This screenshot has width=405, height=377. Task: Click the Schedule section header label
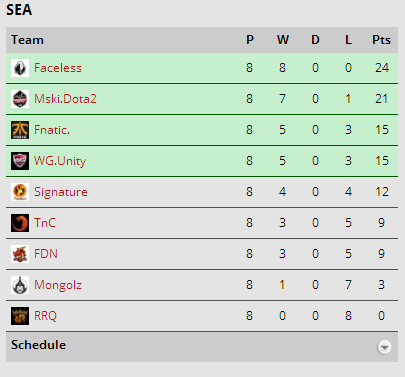click(x=38, y=345)
